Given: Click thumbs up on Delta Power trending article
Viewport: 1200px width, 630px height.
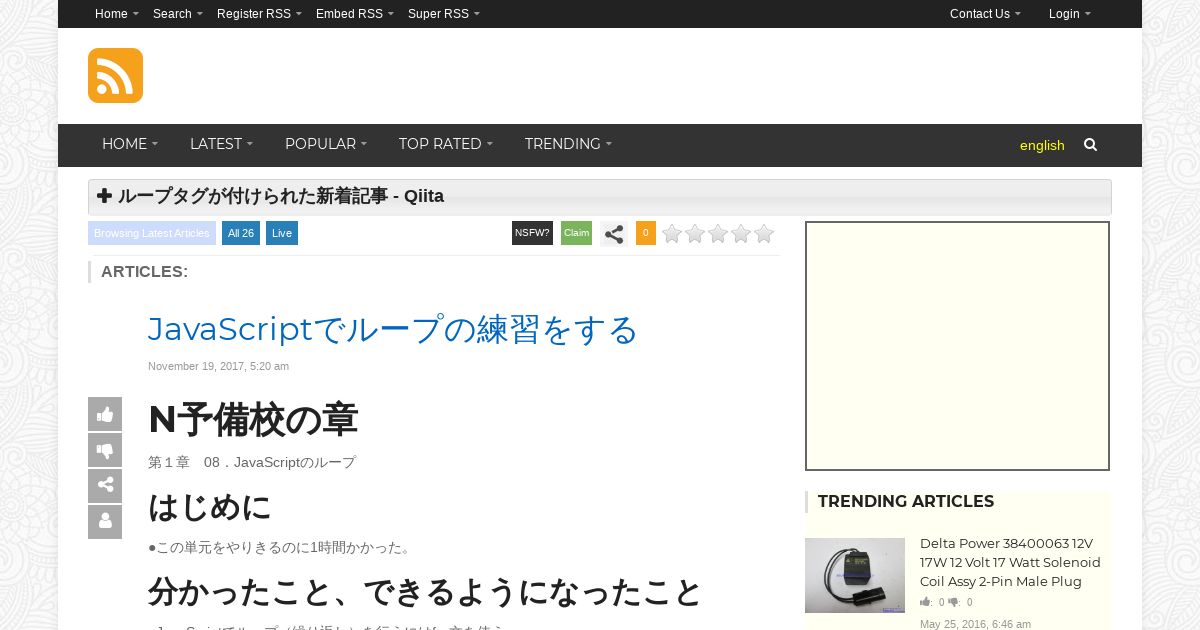Looking at the screenshot, I should (926, 602).
